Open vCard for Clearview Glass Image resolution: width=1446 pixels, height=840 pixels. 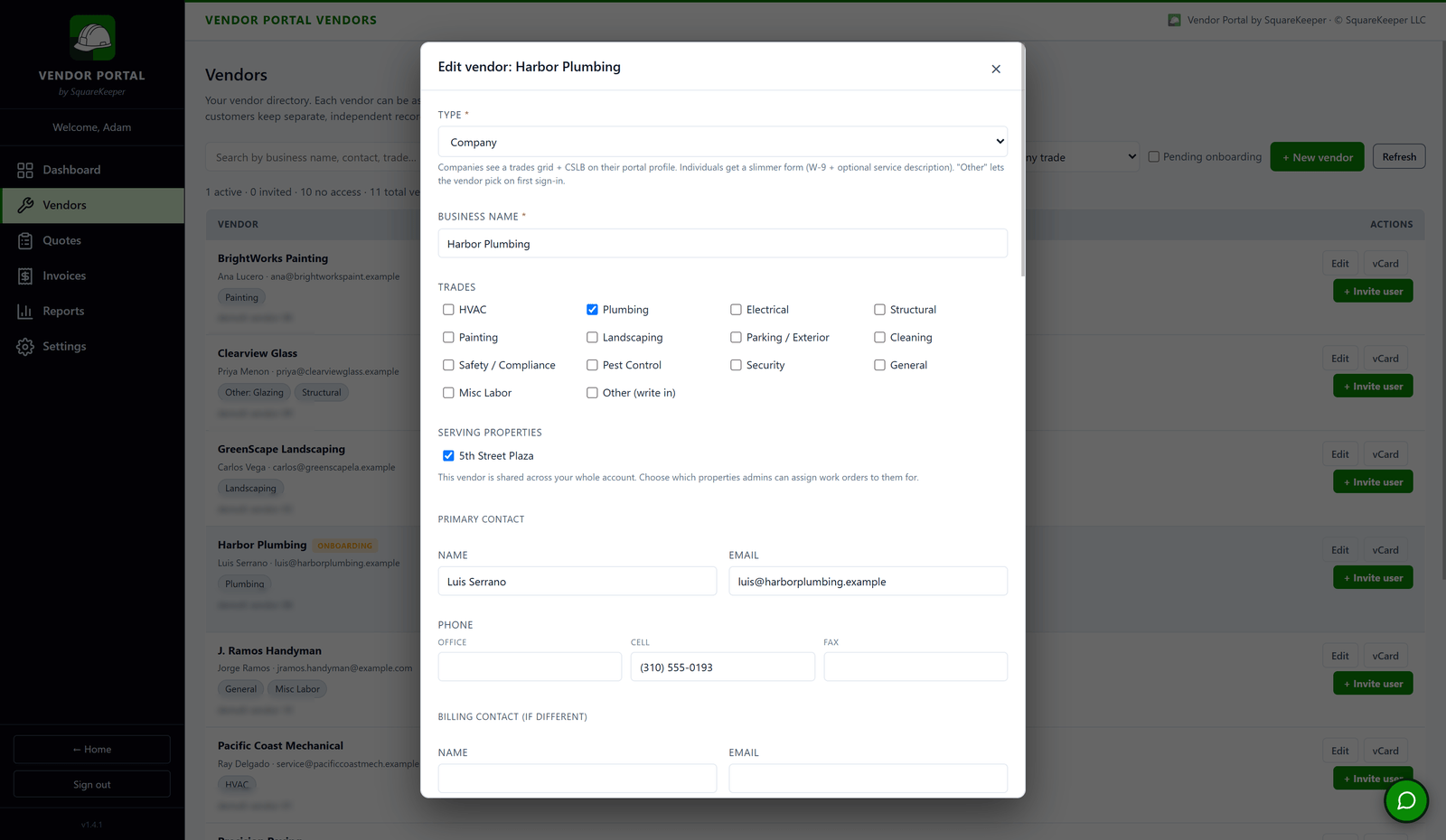[x=1385, y=359]
